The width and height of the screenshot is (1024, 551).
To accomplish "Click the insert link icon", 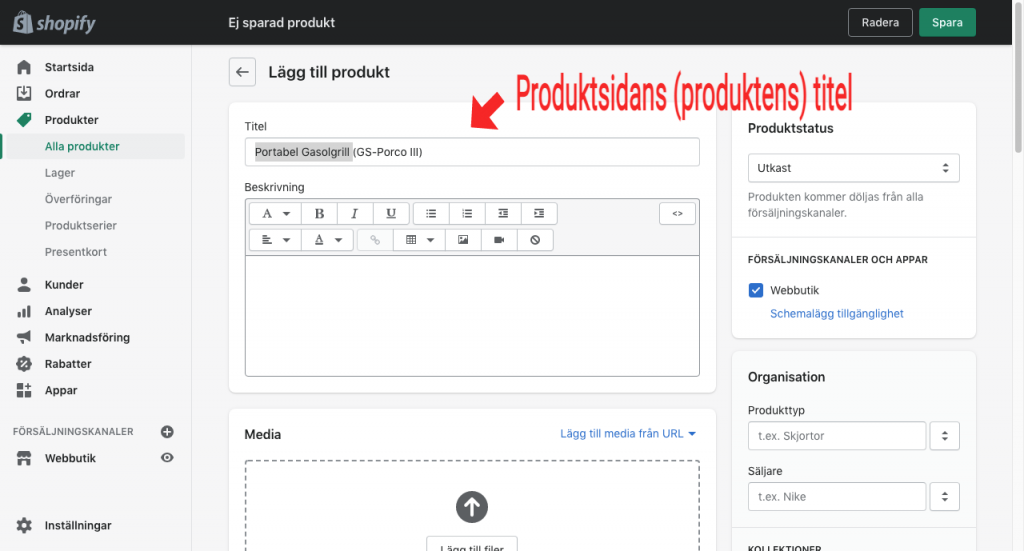I will coord(375,240).
